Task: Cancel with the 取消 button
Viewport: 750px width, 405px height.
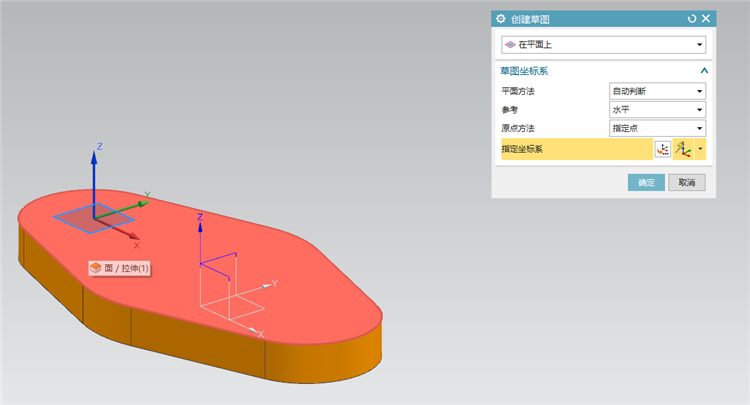Action: coord(687,182)
